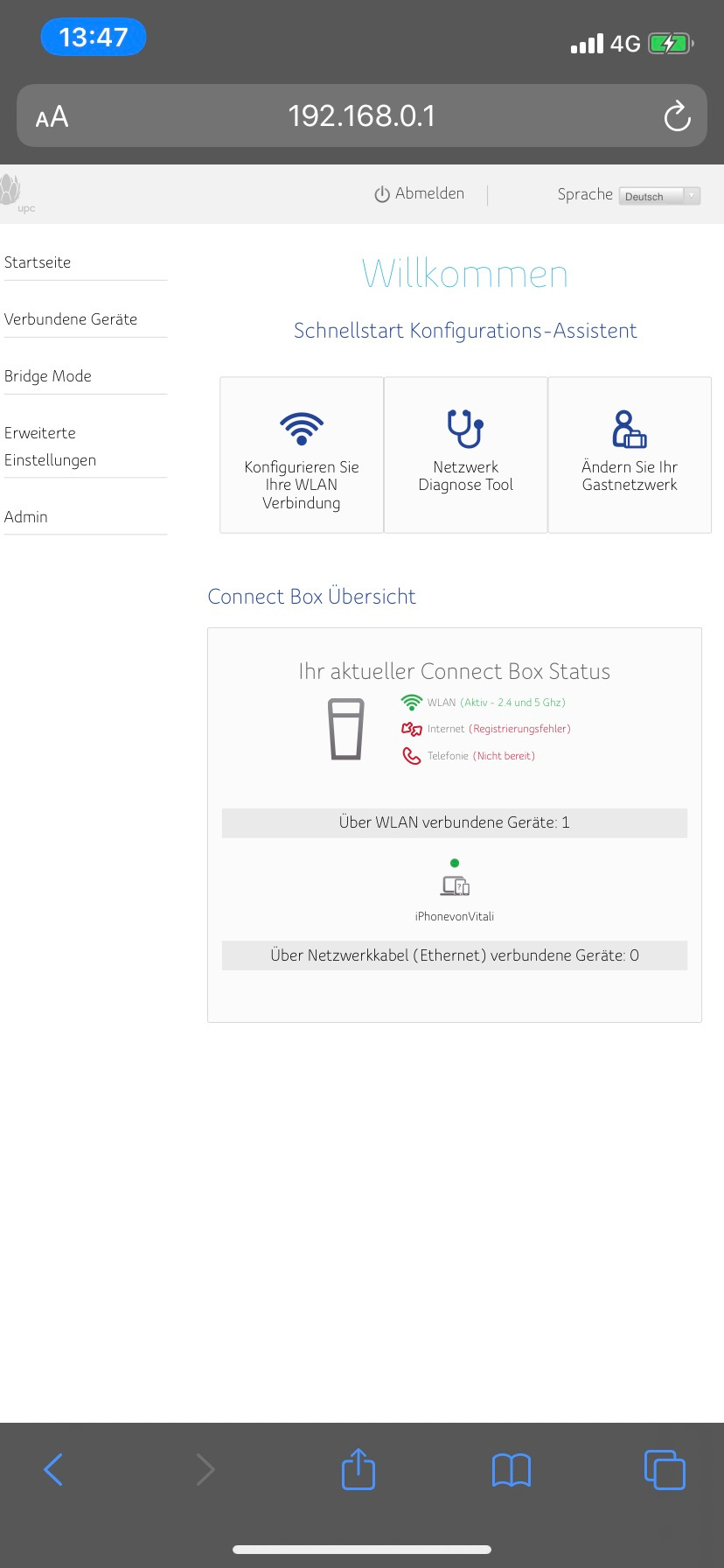This screenshot has width=724, height=1568.
Task: Tap the 192.168.0.1 address bar
Action: tap(361, 116)
